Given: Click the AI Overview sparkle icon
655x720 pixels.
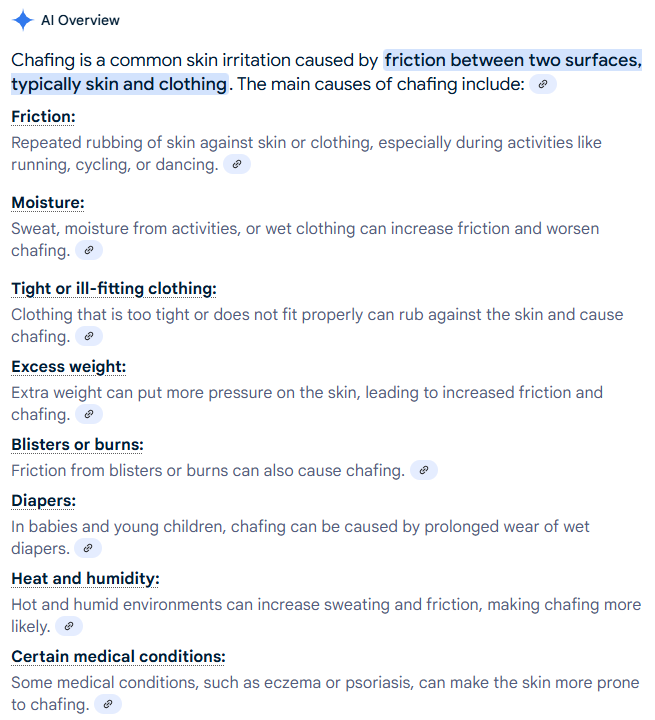Looking at the screenshot, I should 23,20.
